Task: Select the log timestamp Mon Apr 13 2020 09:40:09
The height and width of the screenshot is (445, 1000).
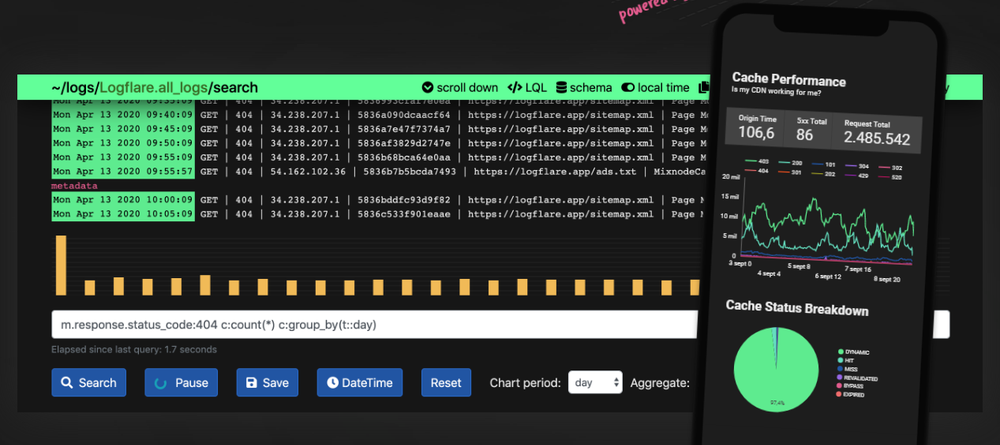Action: tap(122, 115)
